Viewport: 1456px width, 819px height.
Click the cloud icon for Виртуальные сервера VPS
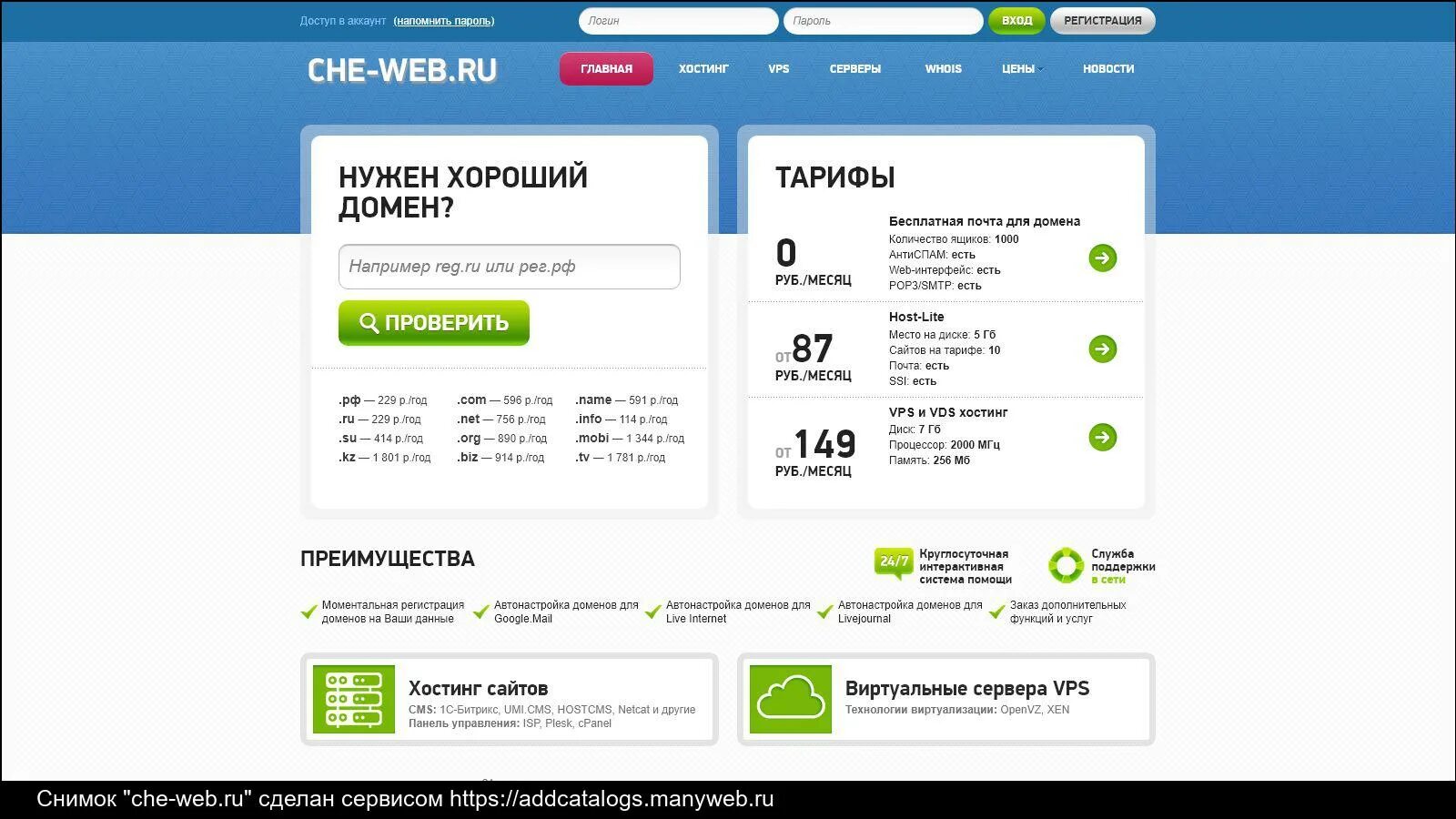(x=791, y=699)
